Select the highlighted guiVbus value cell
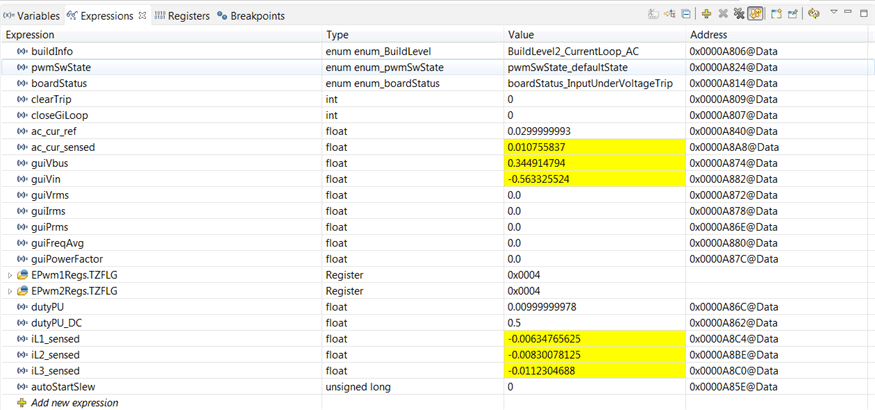875x410 pixels. (x=551, y=163)
